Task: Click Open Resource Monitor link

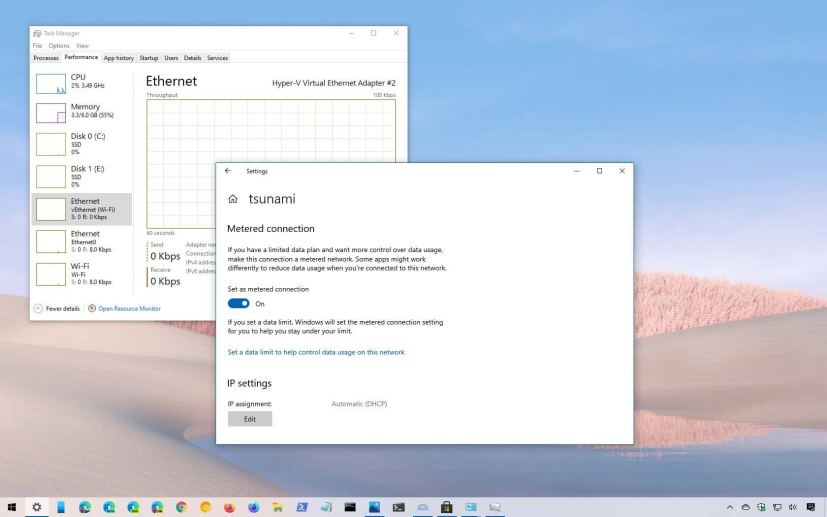Action: 130,309
